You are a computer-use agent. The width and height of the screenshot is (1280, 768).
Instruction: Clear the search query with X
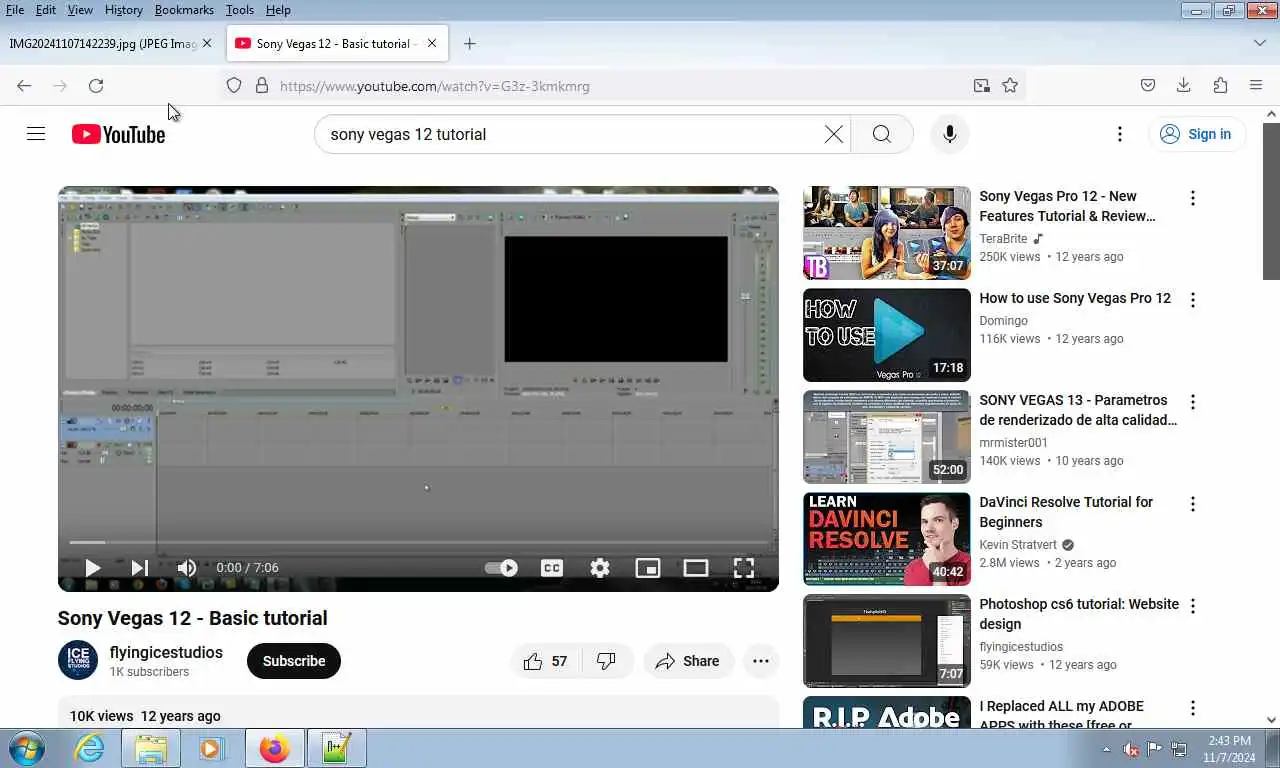pos(833,134)
